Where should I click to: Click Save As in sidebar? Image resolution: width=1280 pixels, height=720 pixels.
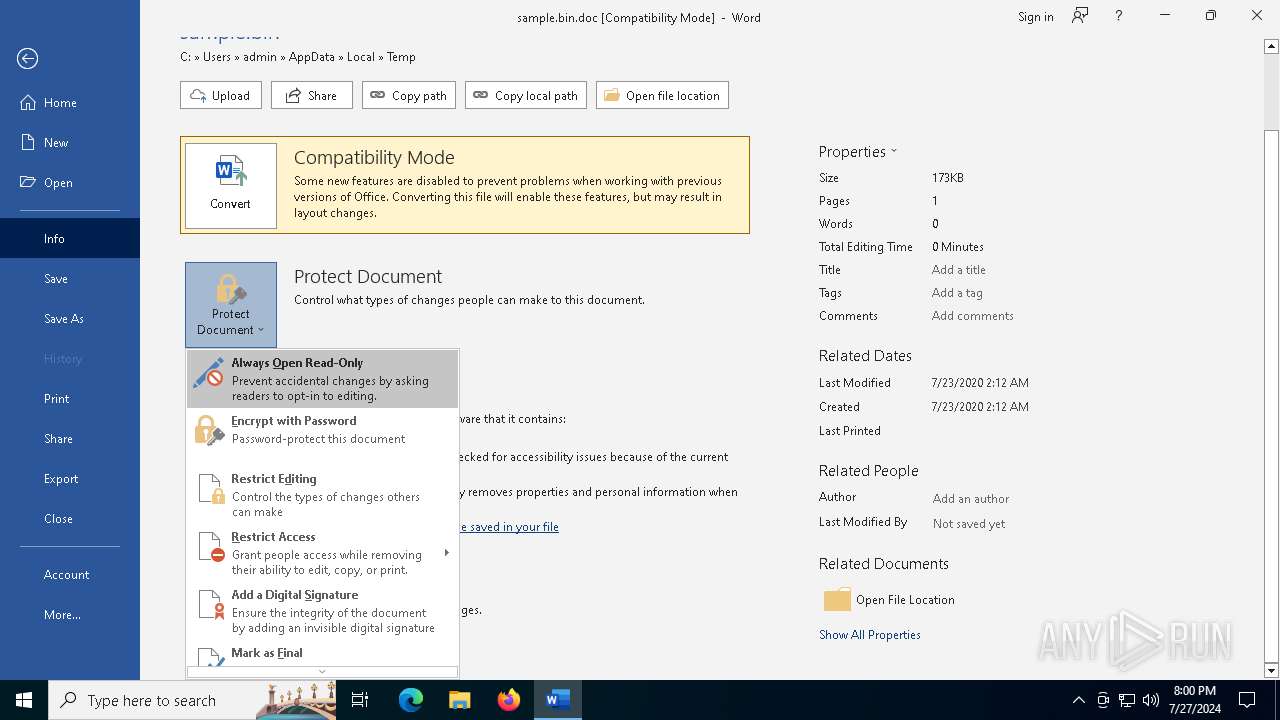click(x=70, y=319)
